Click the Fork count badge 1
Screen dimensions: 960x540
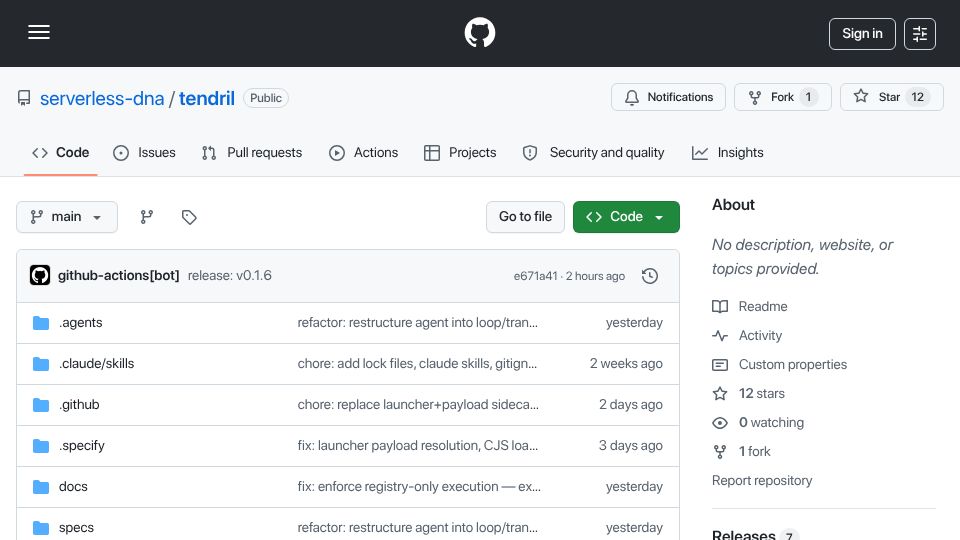click(808, 97)
